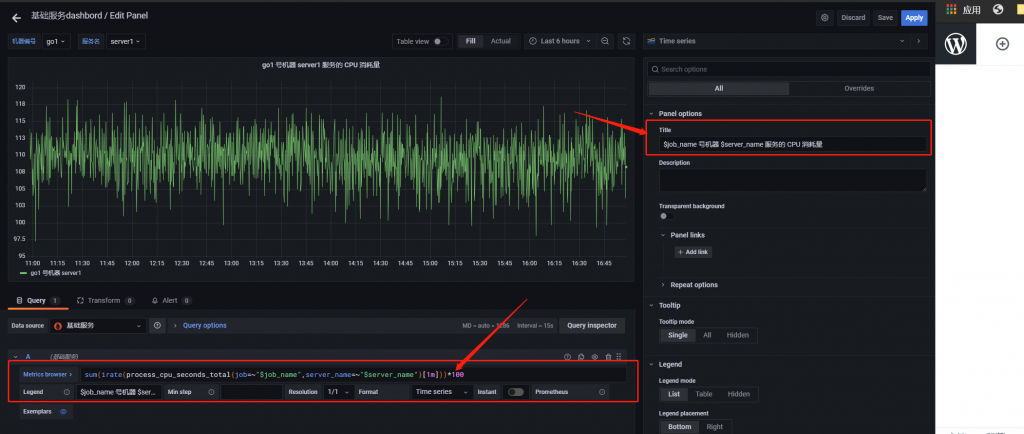Click the Time series visualization icon
The image size is (1024, 434).
pyautogui.click(x=651, y=41)
